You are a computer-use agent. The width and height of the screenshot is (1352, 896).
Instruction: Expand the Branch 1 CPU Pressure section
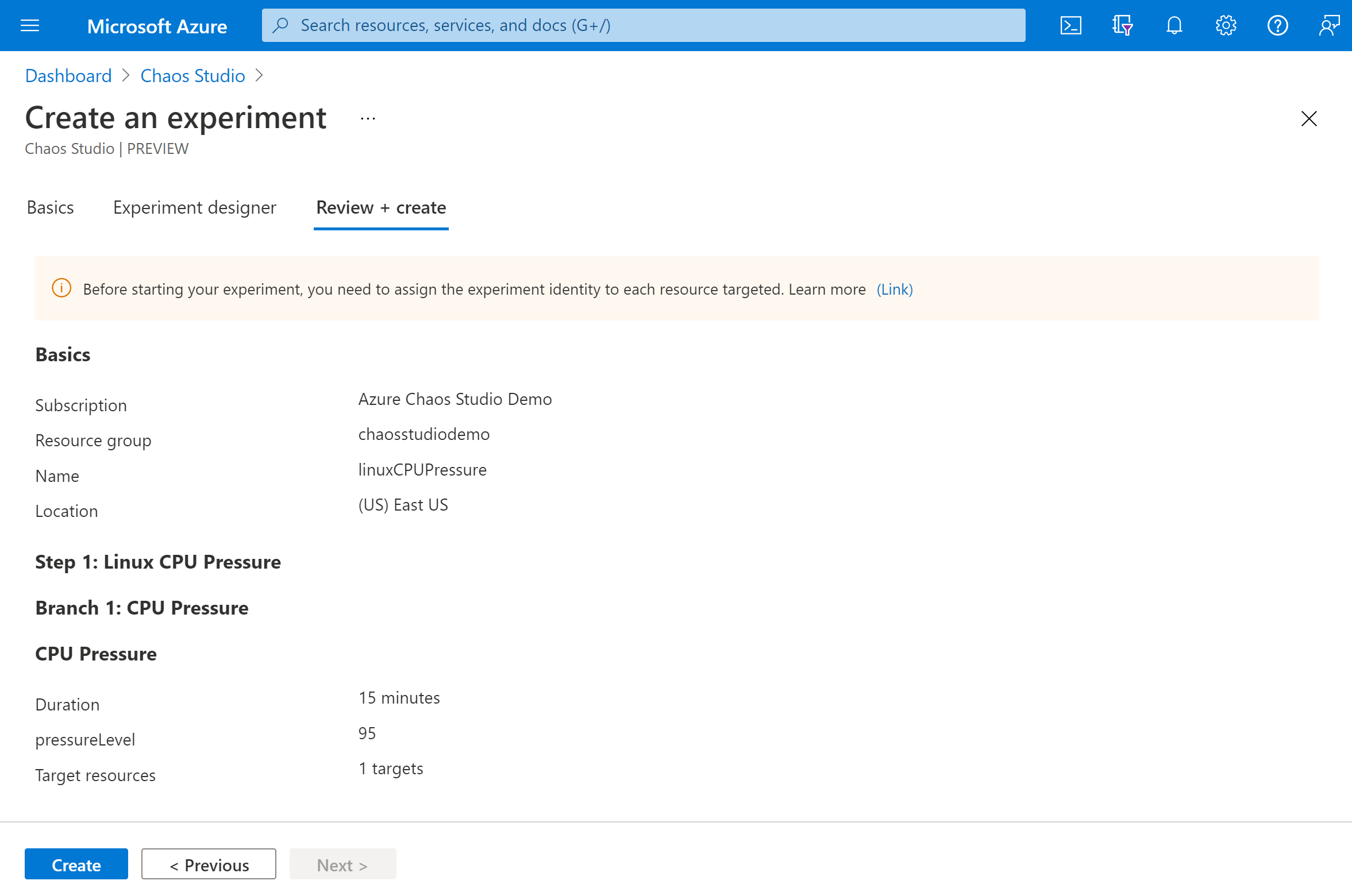point(141,607)
